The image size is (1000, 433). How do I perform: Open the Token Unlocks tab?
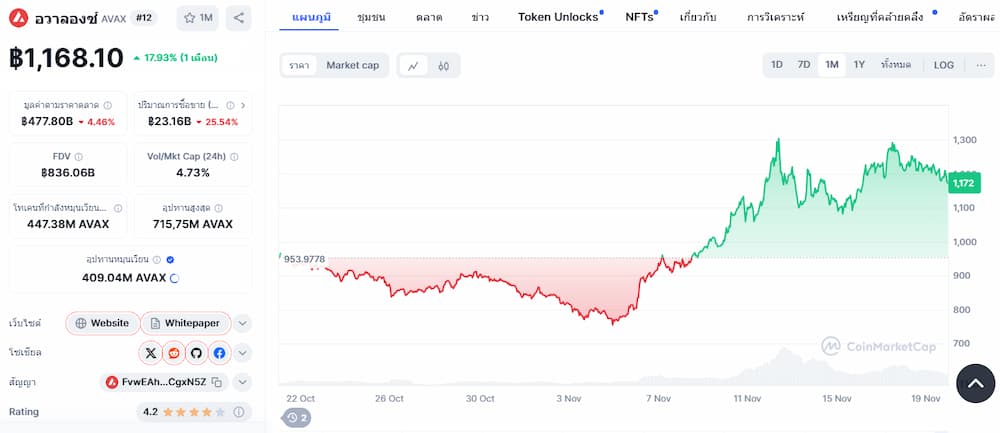[x=558, y=17]
